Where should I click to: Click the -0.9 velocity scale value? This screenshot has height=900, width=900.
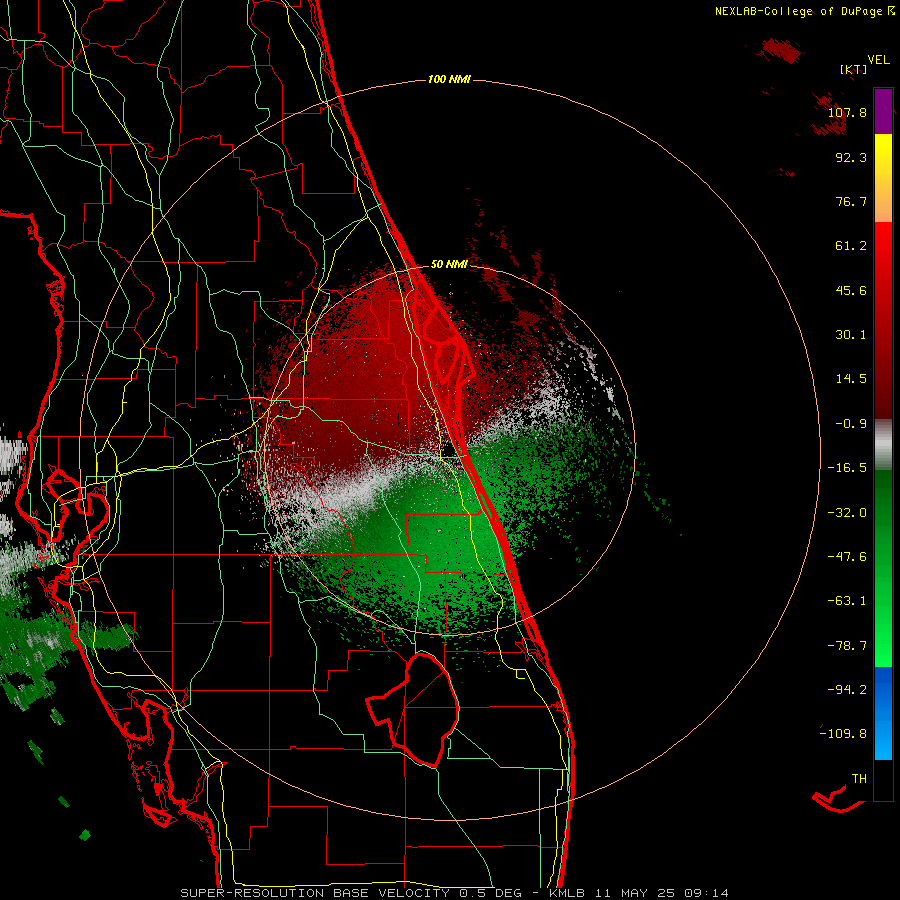coord(851,424)
